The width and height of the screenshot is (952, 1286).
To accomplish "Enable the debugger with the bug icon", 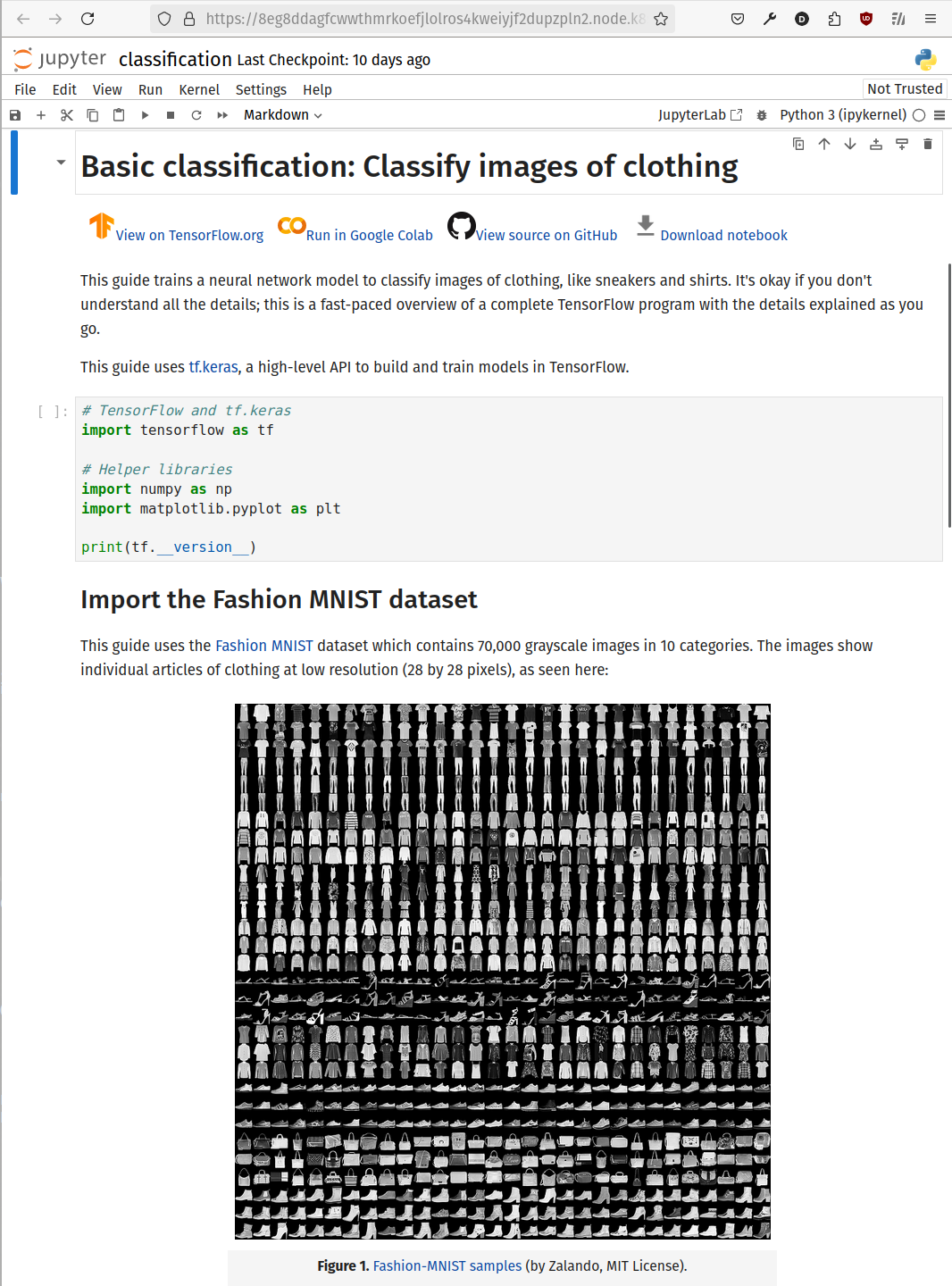I will coord(761,114).
